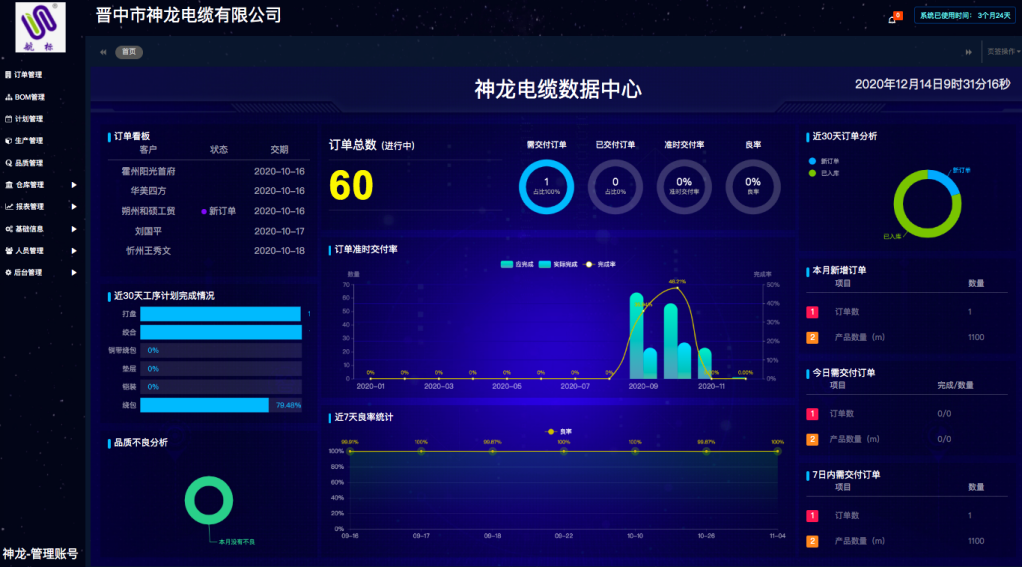Toggle 应完成 legend in delivery chart
The image size is (1022, 567).
517,264
